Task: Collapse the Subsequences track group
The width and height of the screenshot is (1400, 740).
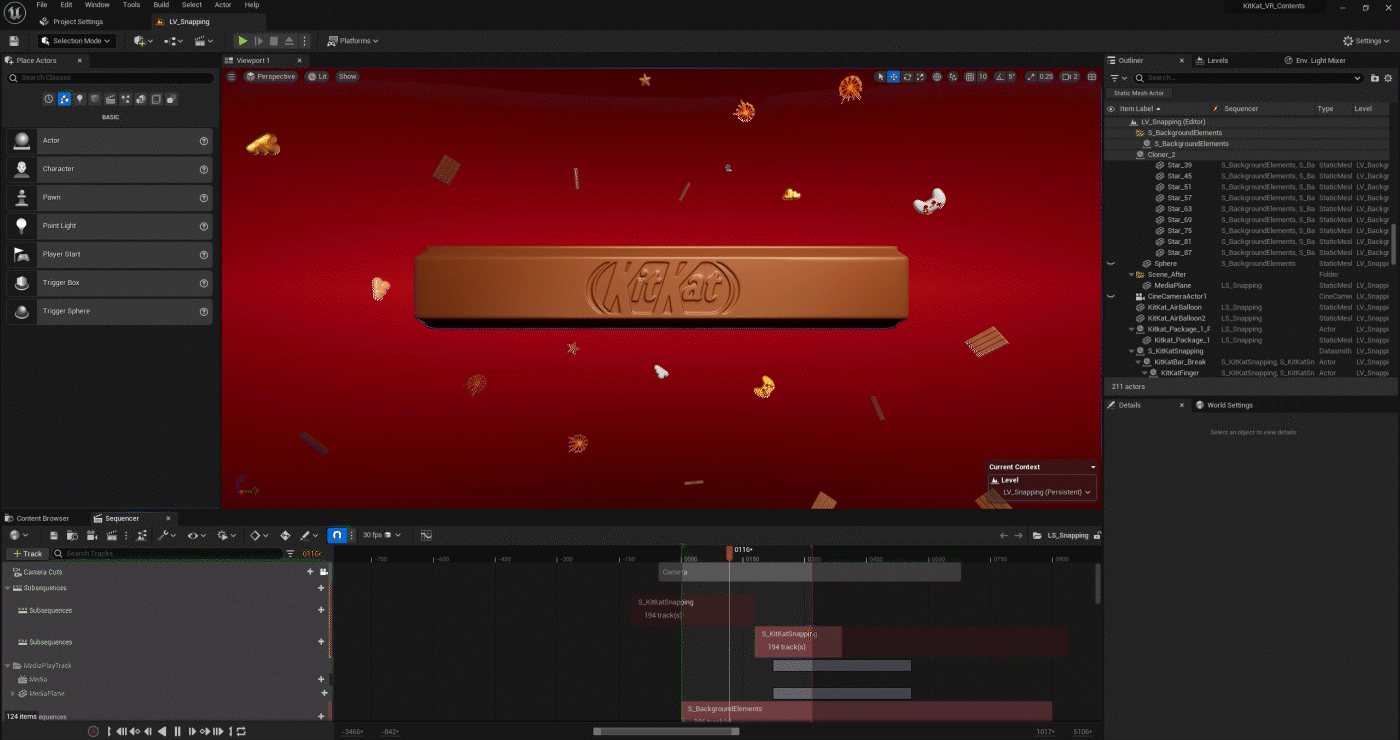Action: [8, 588]
